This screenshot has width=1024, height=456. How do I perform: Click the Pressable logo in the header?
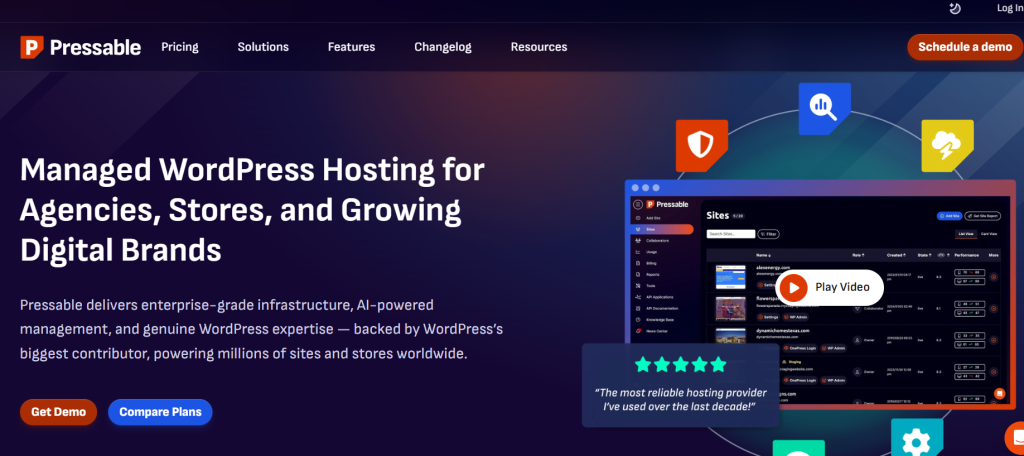(80, 47)
